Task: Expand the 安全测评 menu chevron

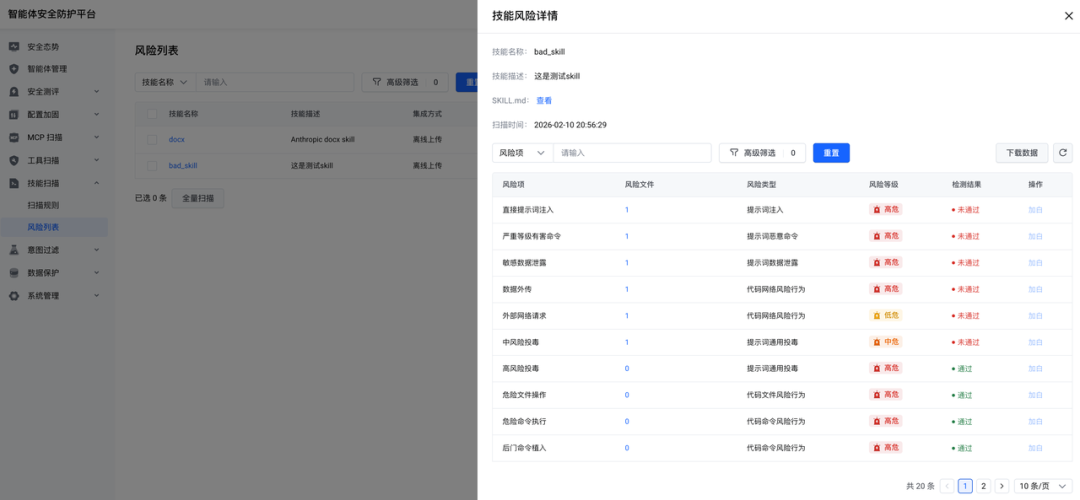Action: (x=96, y=92)
